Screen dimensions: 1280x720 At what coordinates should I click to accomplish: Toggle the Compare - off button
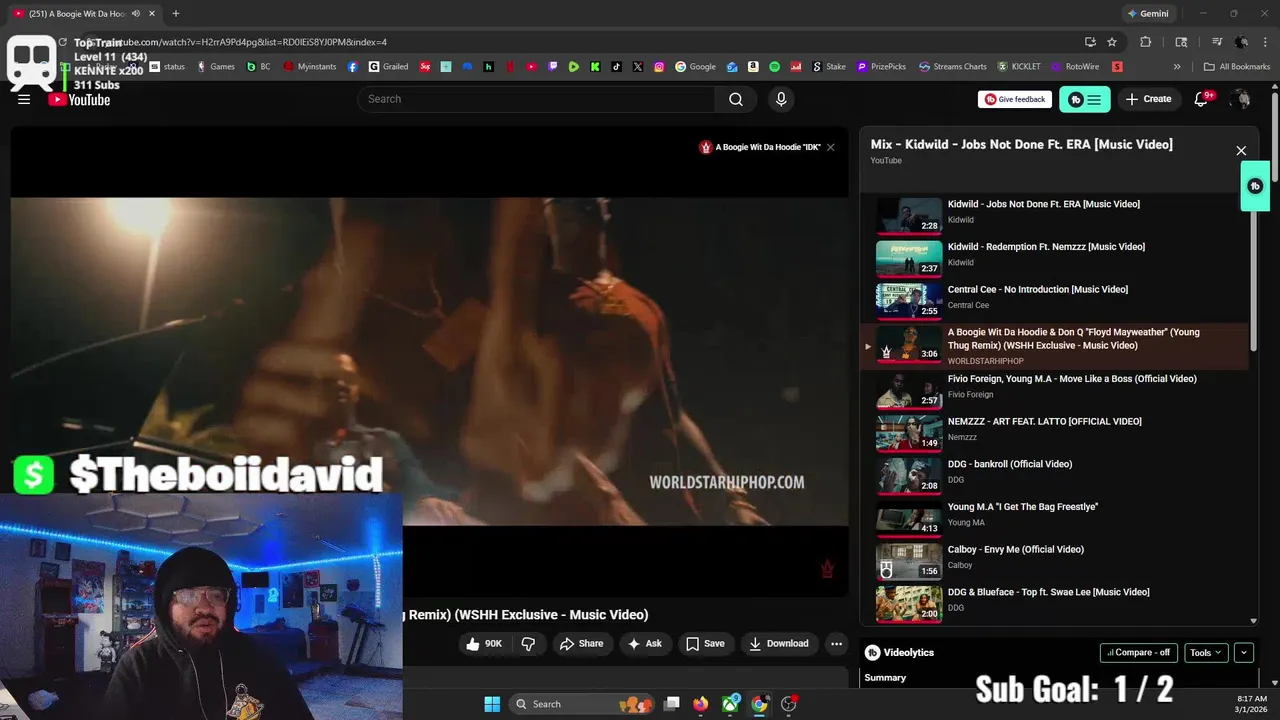(x=1138, y=652)
